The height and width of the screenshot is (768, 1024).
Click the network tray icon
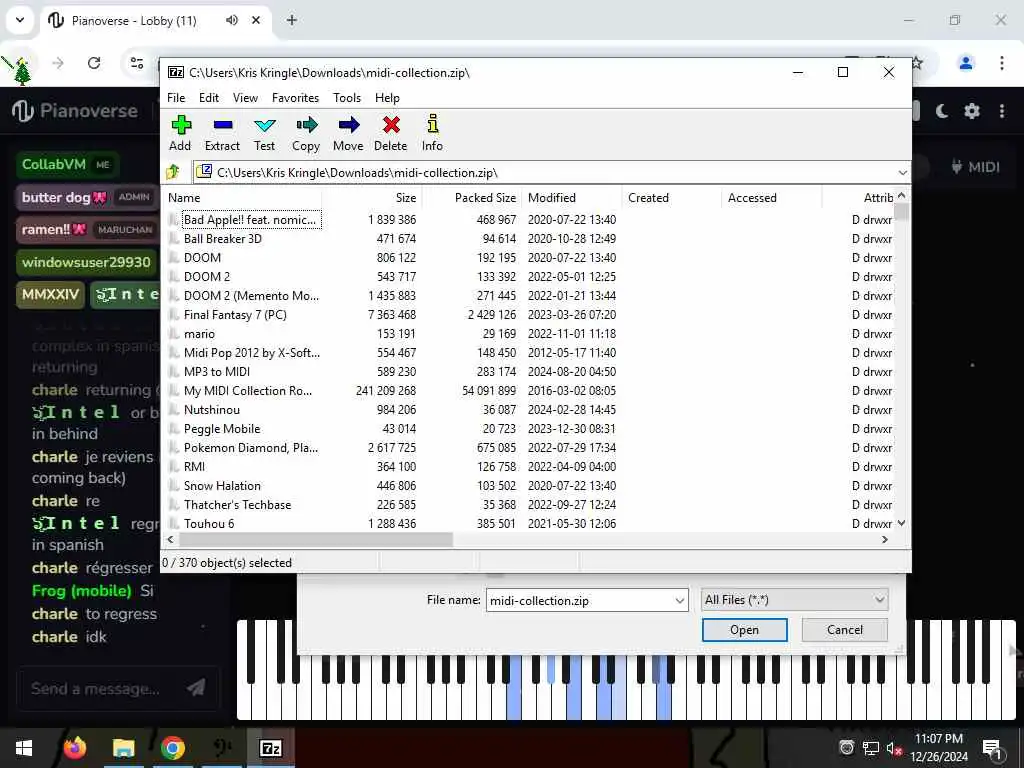click(871, 748)
